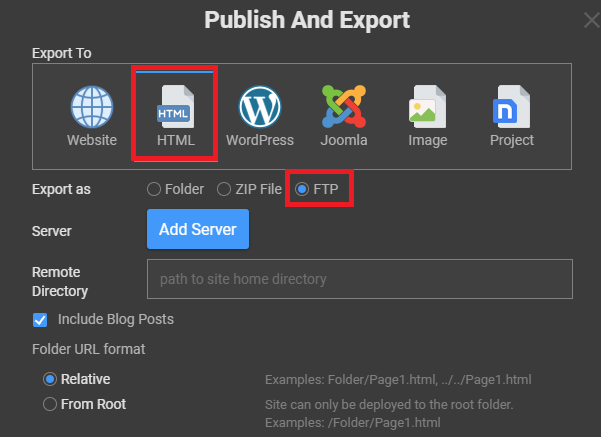Click 'Site can only be deployed' note
The height and width of the screenshot is (437, 601).
click(389, 405)
